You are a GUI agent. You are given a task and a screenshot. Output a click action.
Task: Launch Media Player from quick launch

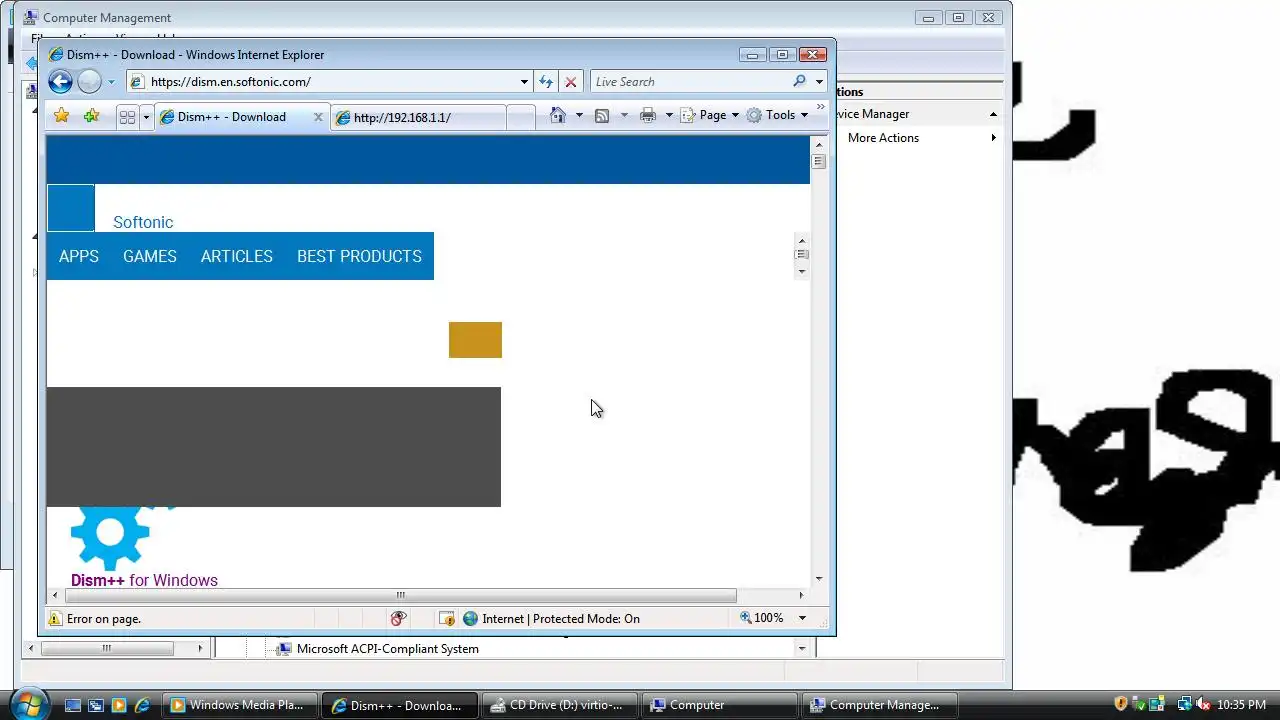pos(119,705)
